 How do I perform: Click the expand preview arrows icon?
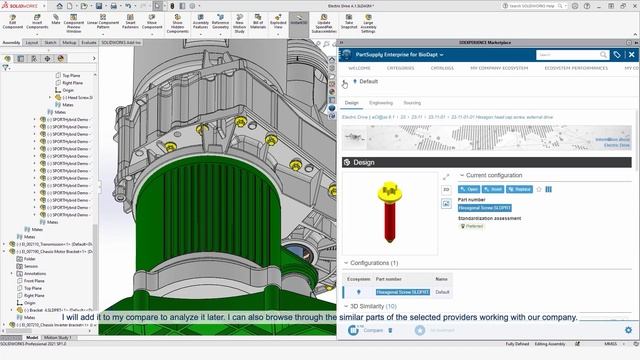pos(446,177)
